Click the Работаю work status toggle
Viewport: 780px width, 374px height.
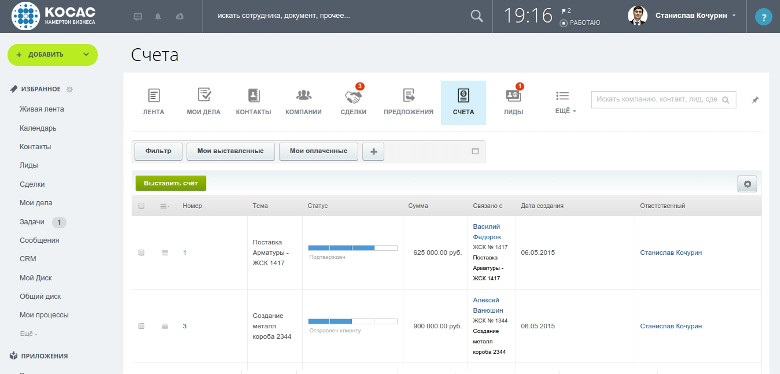(580, 23)
